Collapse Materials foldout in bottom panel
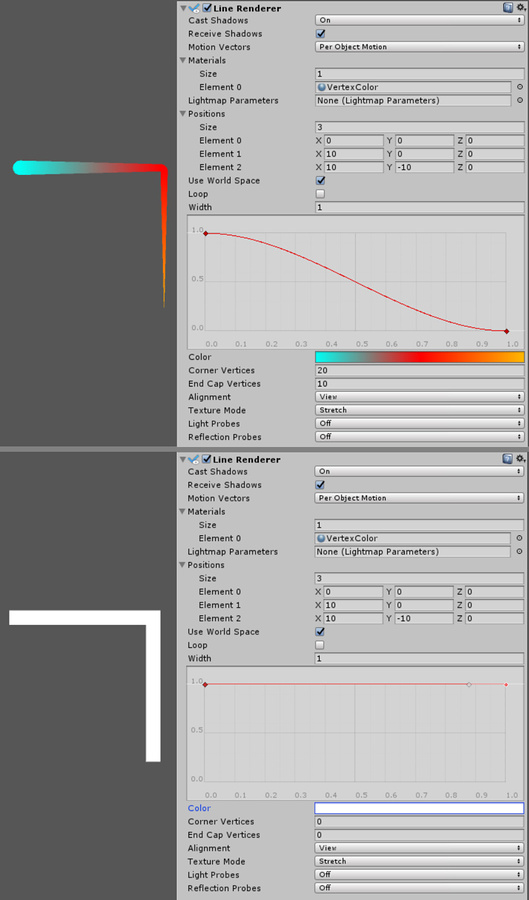 click(x=182, y=511)
